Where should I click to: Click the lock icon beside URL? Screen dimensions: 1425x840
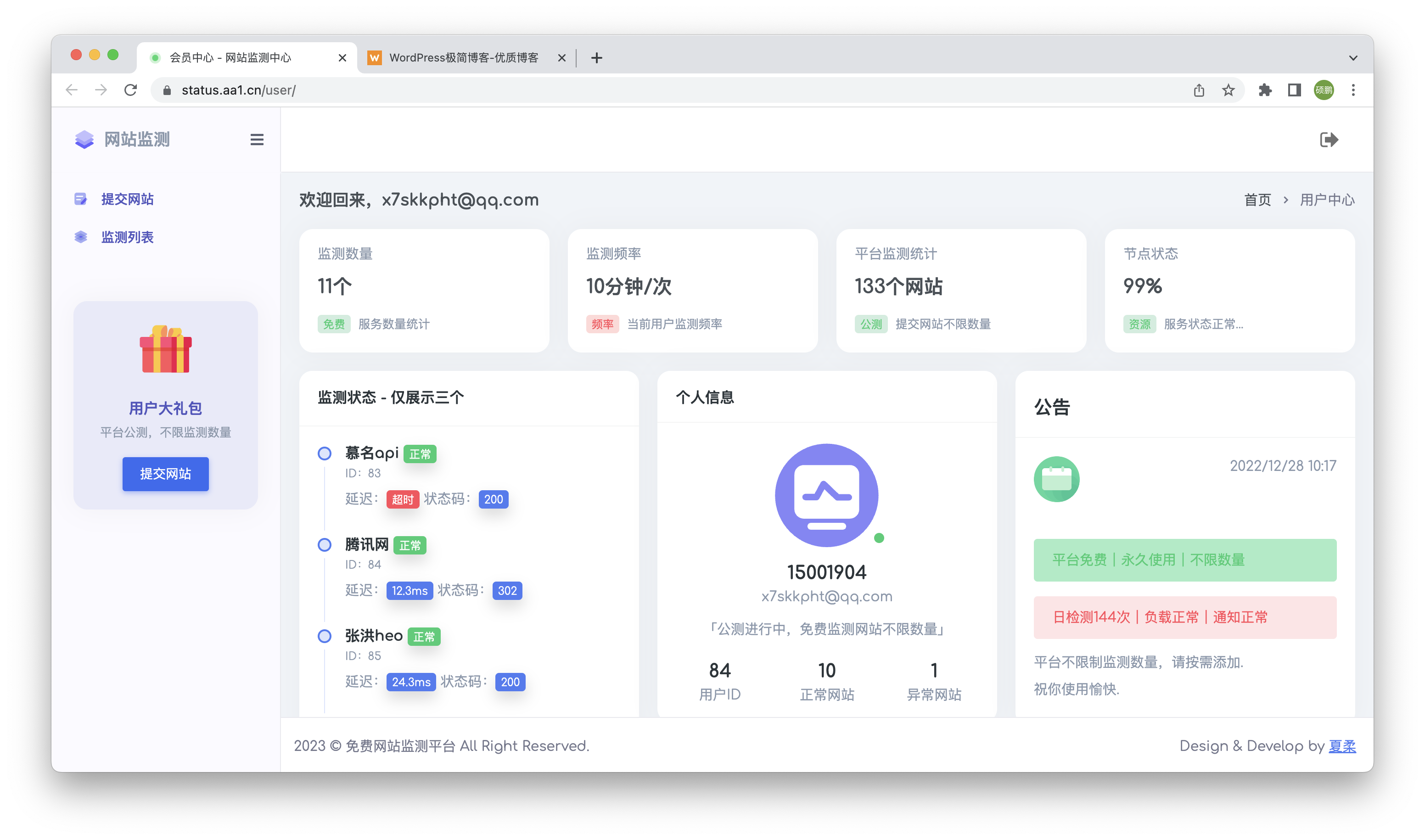pyautogui.click(x=167, y=90)
